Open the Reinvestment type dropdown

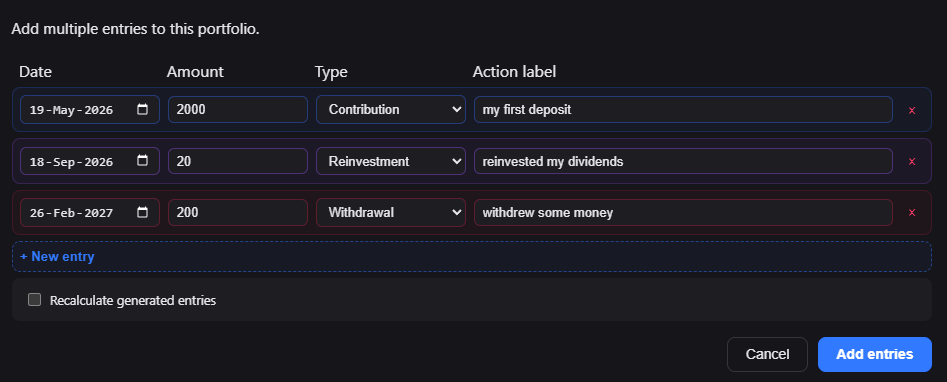[391, 161]
